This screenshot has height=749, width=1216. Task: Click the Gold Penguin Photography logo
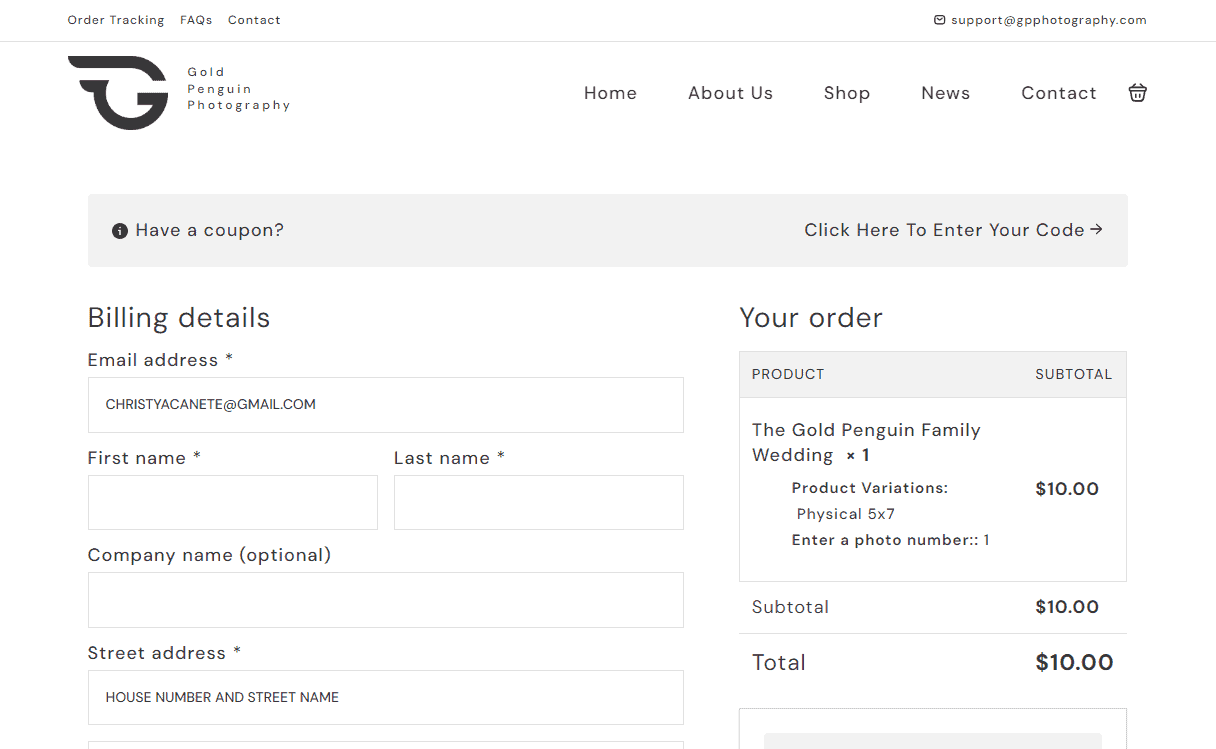[x=119, y=92]
